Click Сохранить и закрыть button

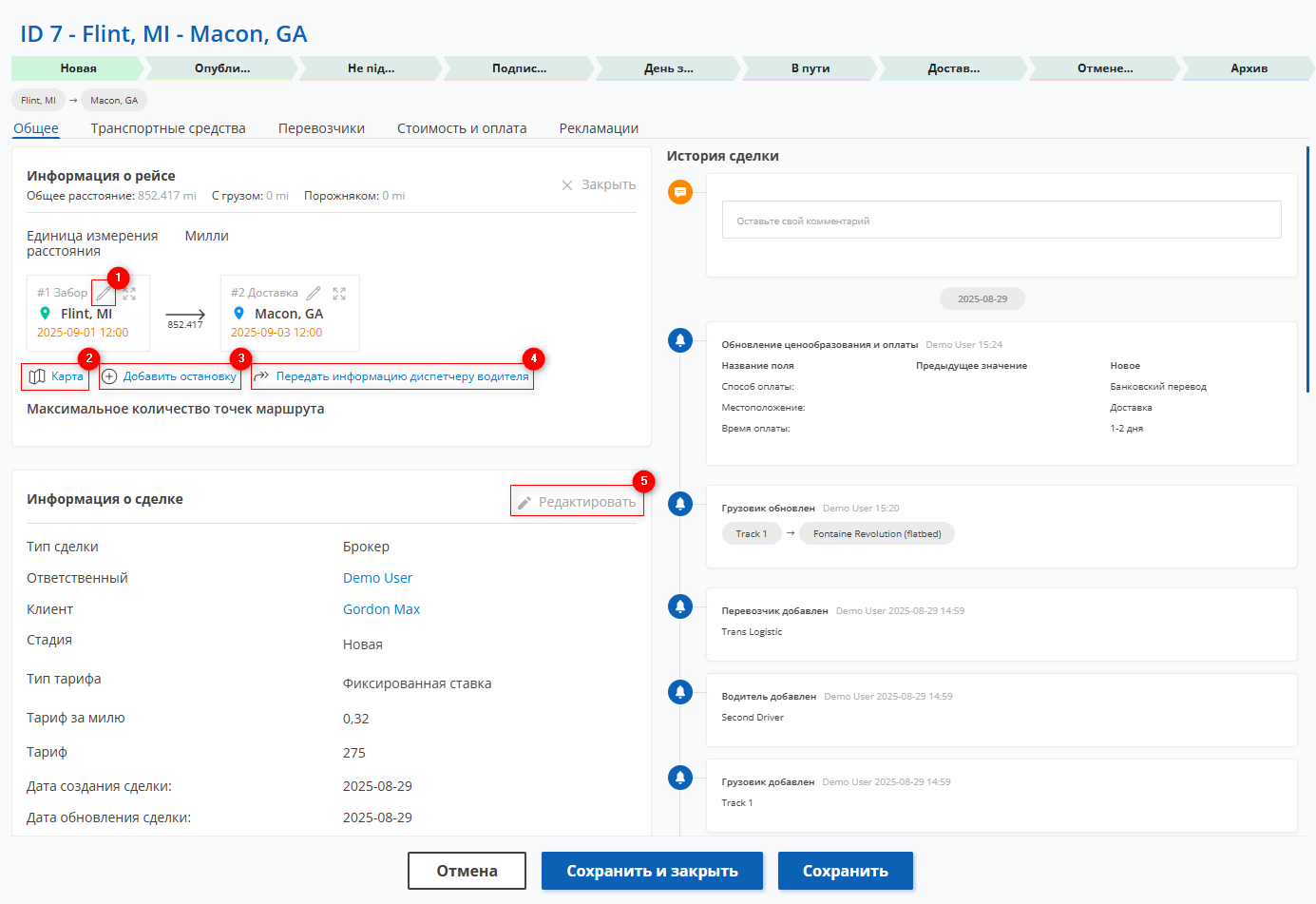tap(652, 871)
